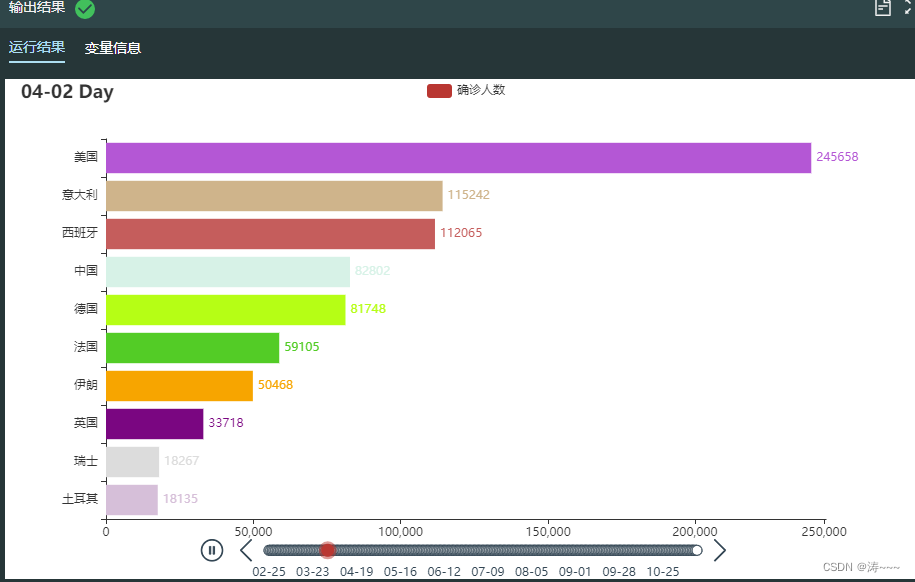Click the 瑞士 axis label

(x=86, y=461)
